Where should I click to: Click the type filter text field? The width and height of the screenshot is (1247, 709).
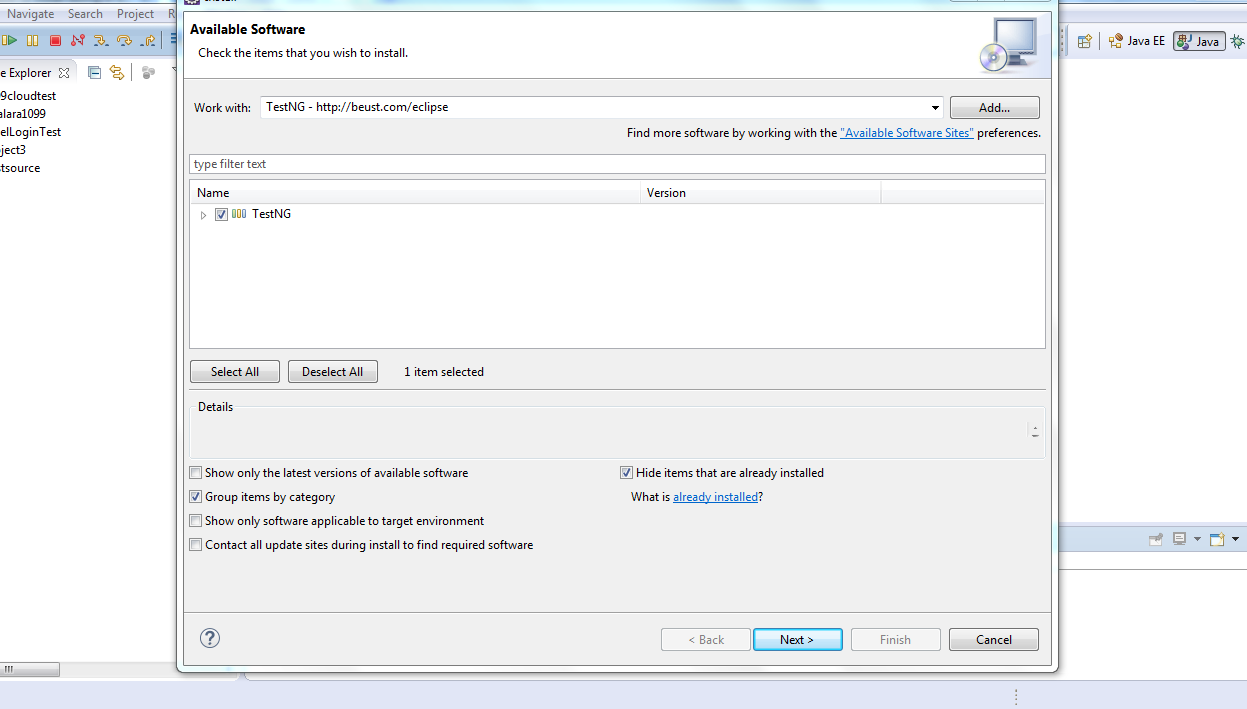pos(617,164)
